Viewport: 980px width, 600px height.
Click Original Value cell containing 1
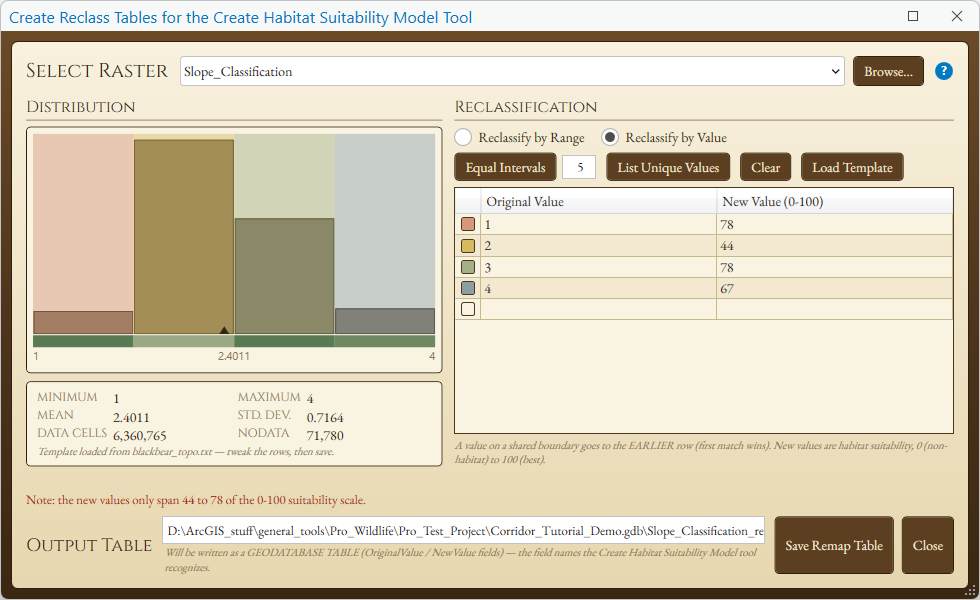[598, 224]
